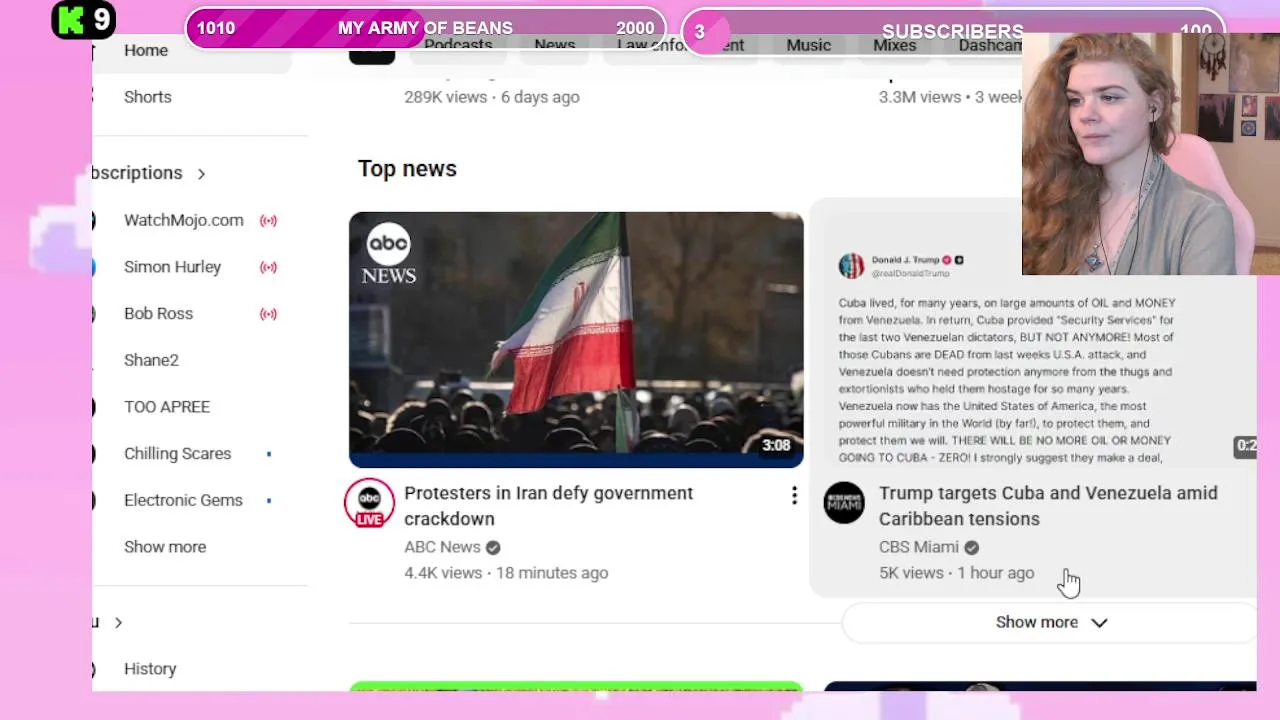Open Chilling Scares subscription channel
The width and height of the screenshot is (1280, 720).
point(177,453)
